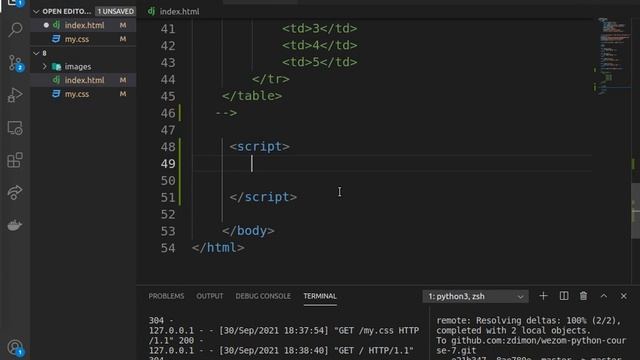Open Accounts menu icon
This screenshot has width=640, height=360.
click(15, 348)
